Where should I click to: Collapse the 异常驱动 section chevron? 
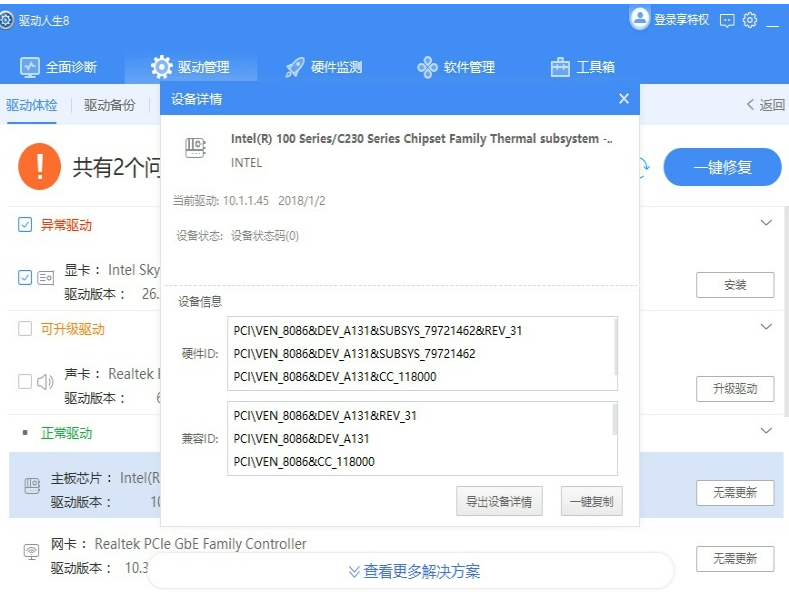click(766, 222)
